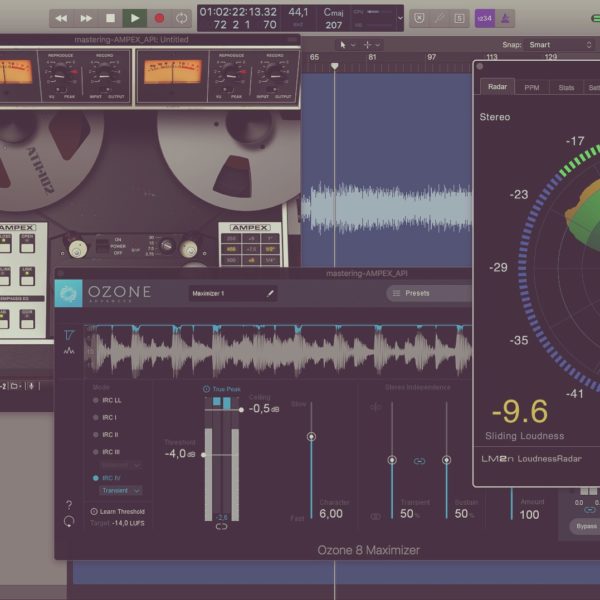This screenshot has width=600, height=600.
Task: Select the audio region waveform in the track
Action: pos(386,209)
